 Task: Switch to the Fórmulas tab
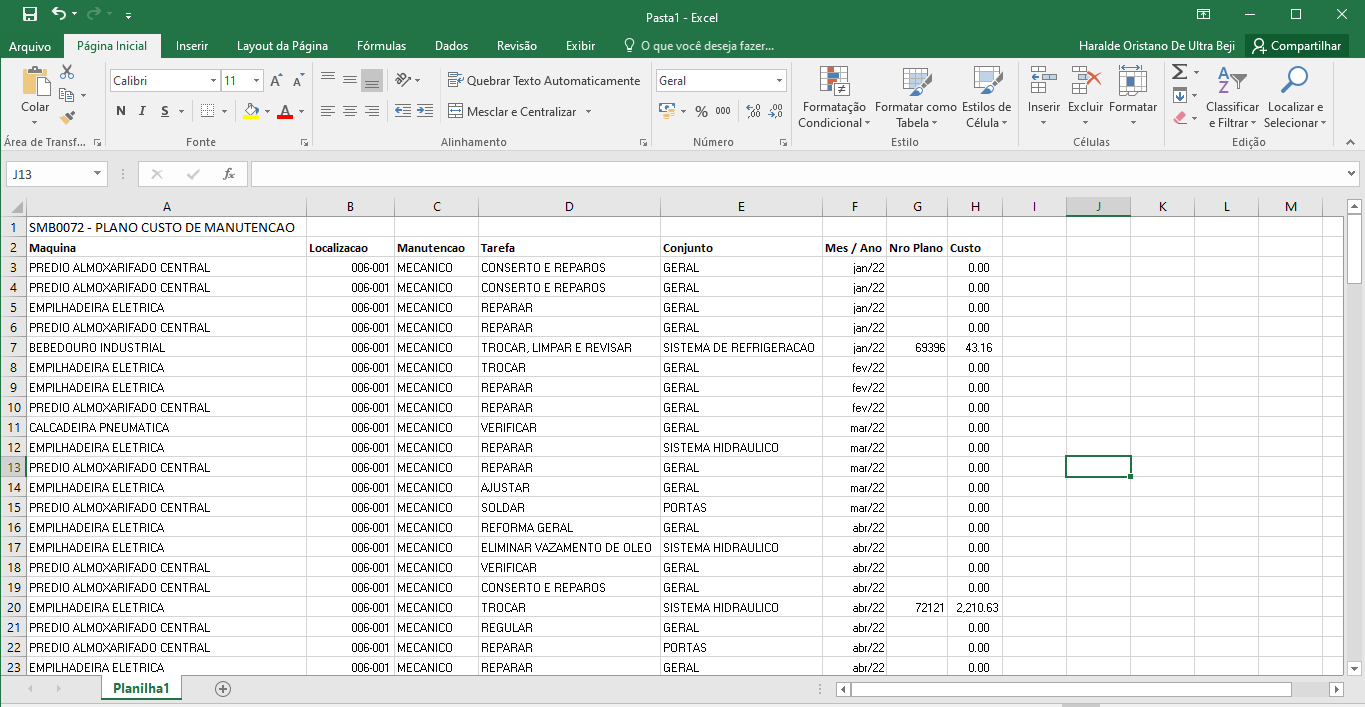pos(381,46)
